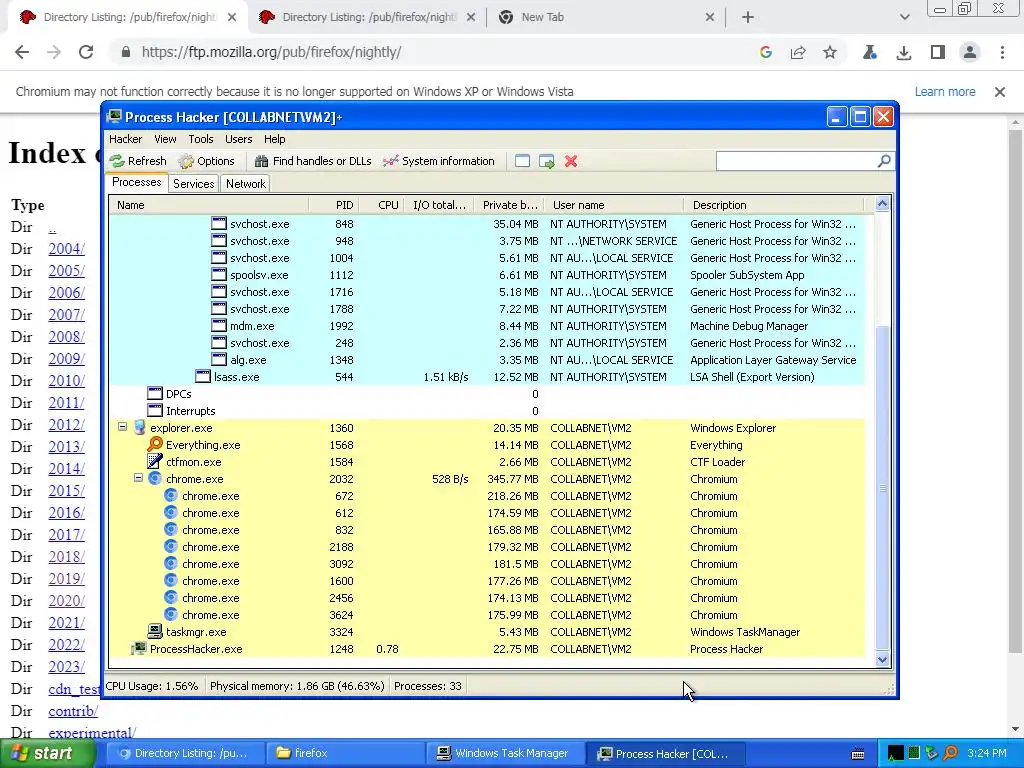1024x768 pixels.
Task: Select the alg.exe process row
Action: [487, 360]
